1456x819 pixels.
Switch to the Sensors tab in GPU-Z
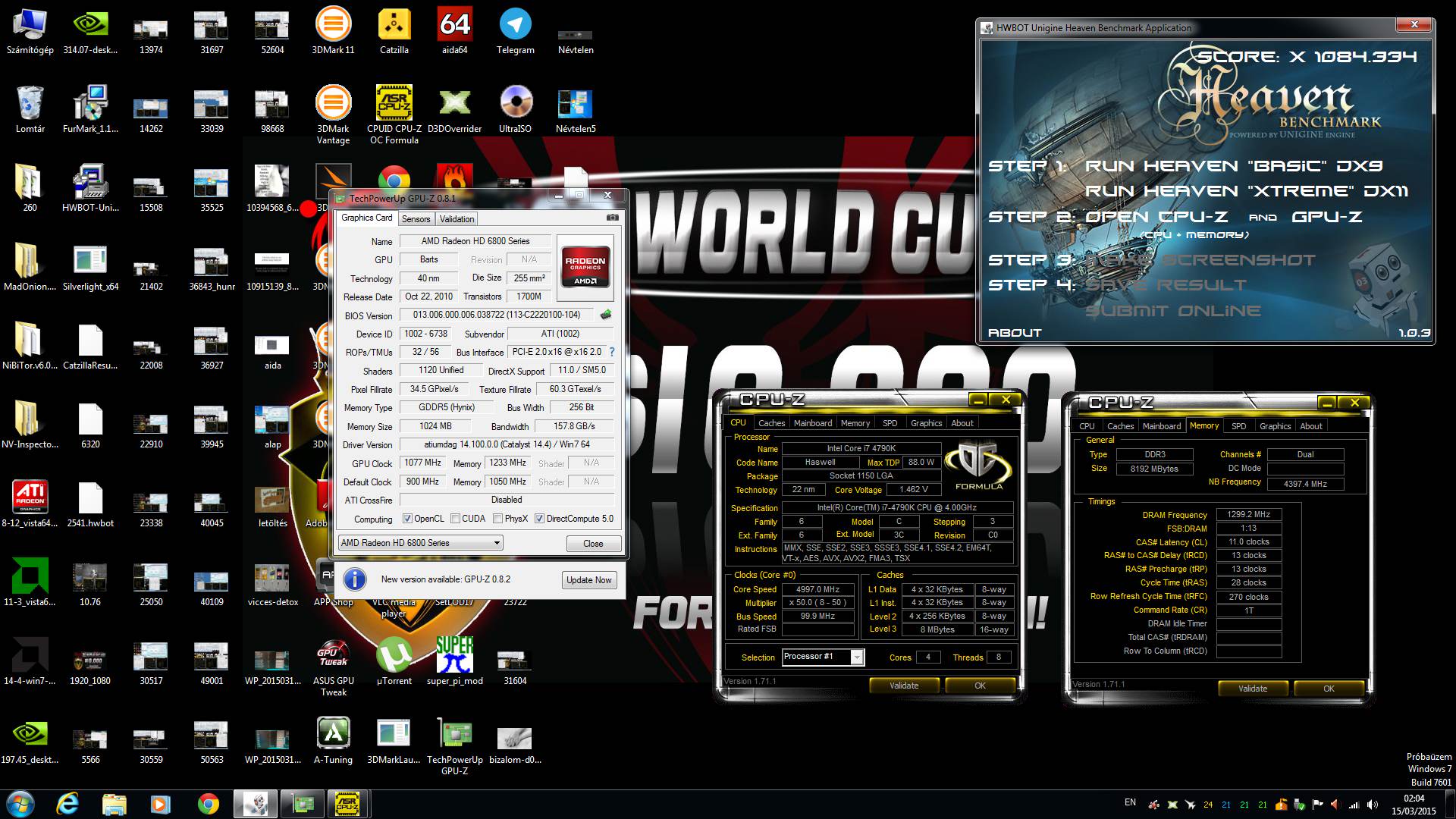click(x=416, y=219)
